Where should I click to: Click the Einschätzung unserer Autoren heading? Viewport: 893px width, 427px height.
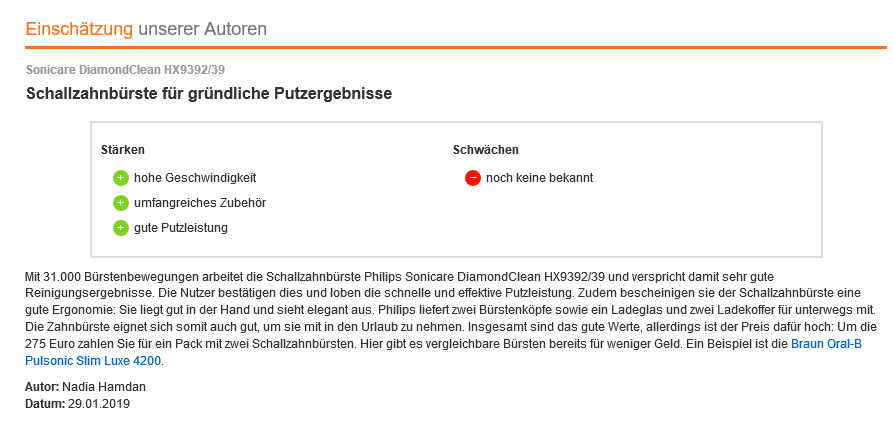click(x=146, y=29)
